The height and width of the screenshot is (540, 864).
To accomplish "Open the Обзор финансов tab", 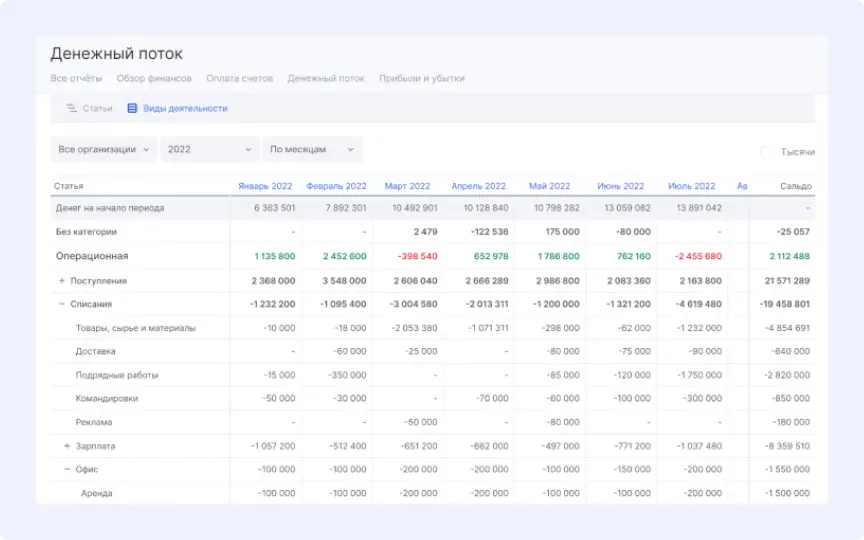I will pos(153,78).
